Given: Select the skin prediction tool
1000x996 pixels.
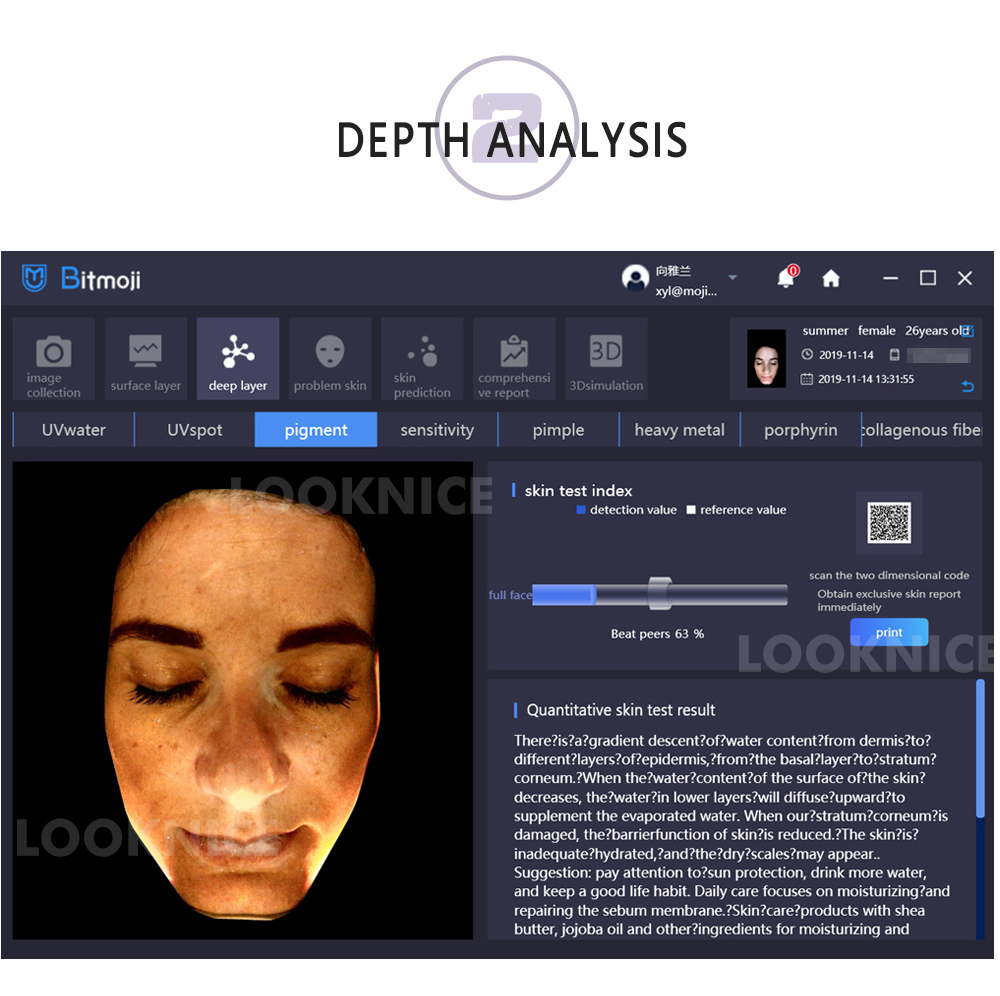Looking at the screenshot, I should (x=421, y=358).
